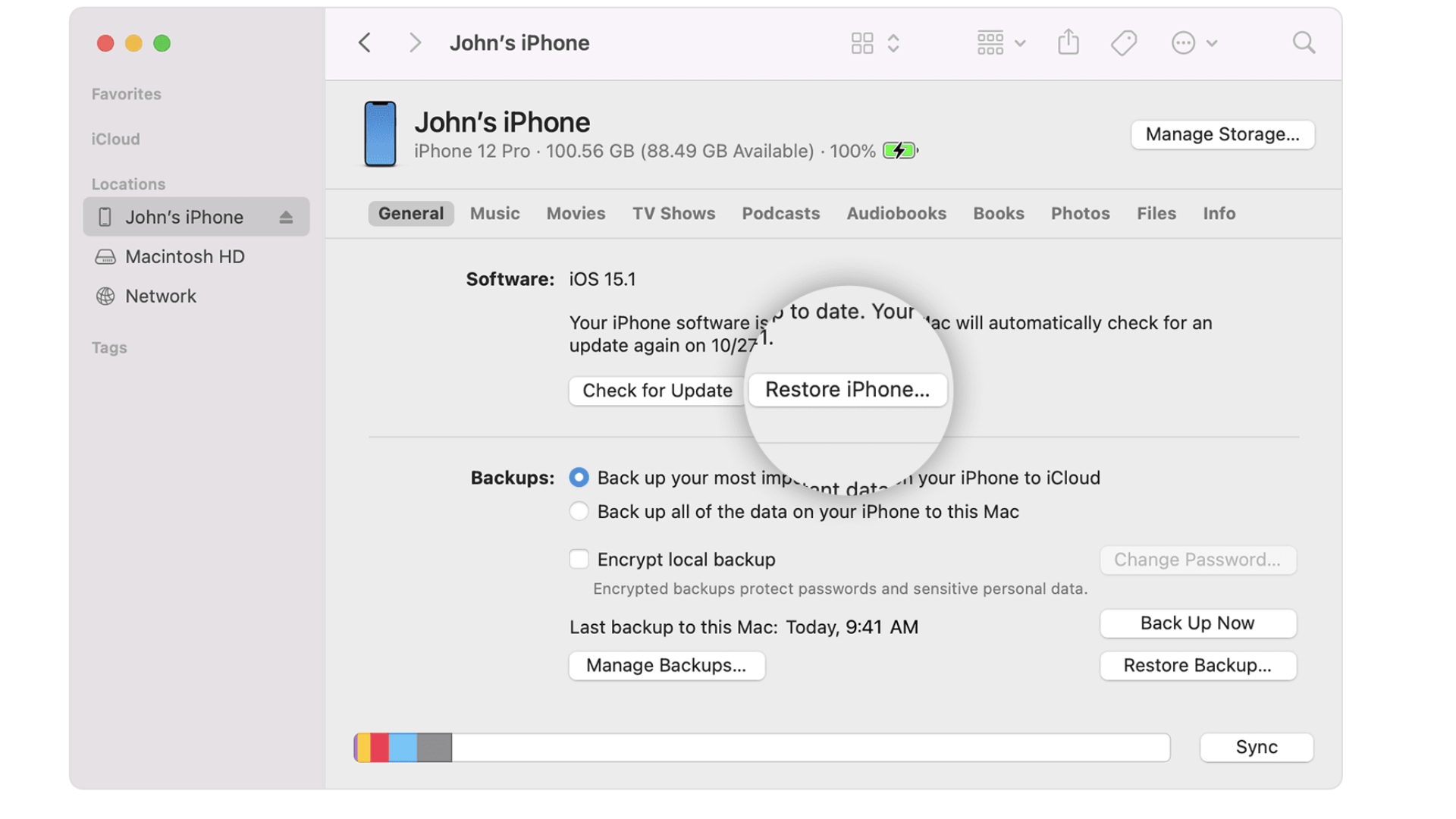Click the blue segment of storage bar

point(403,748)
